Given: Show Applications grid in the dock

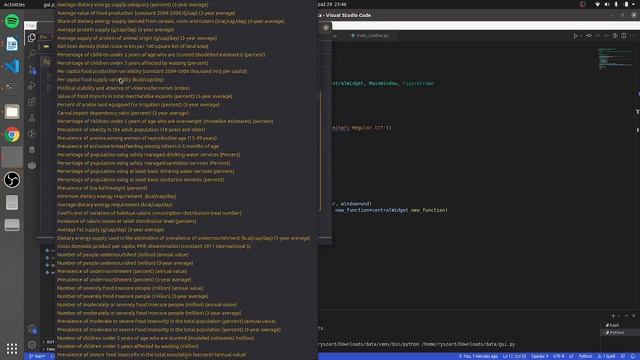Looking at the screenshot, I should [12, 348].
